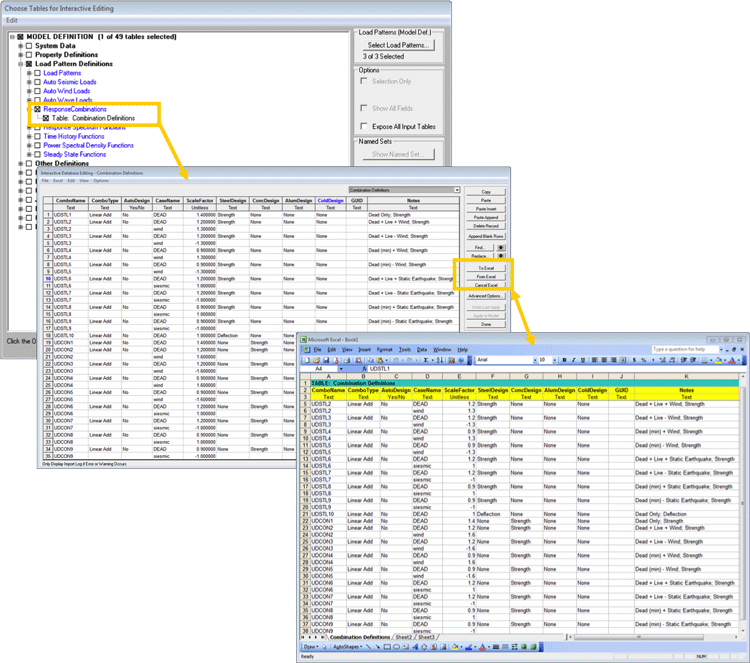Click the Open file icon in Excel toolbar
Image resolution: width=750 pixels, height=663 pixels.
coord(317,360)
